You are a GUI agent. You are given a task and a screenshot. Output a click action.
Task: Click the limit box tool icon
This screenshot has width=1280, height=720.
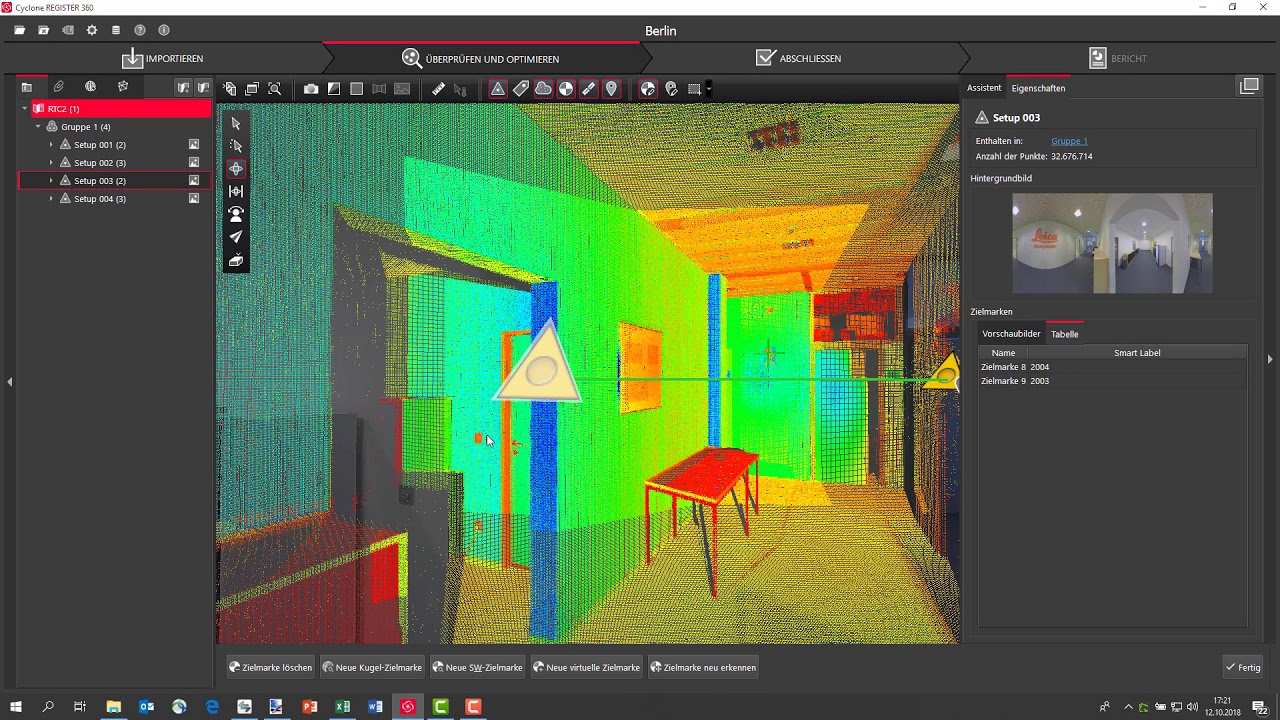pyautogui.click(x=236, y=261)
